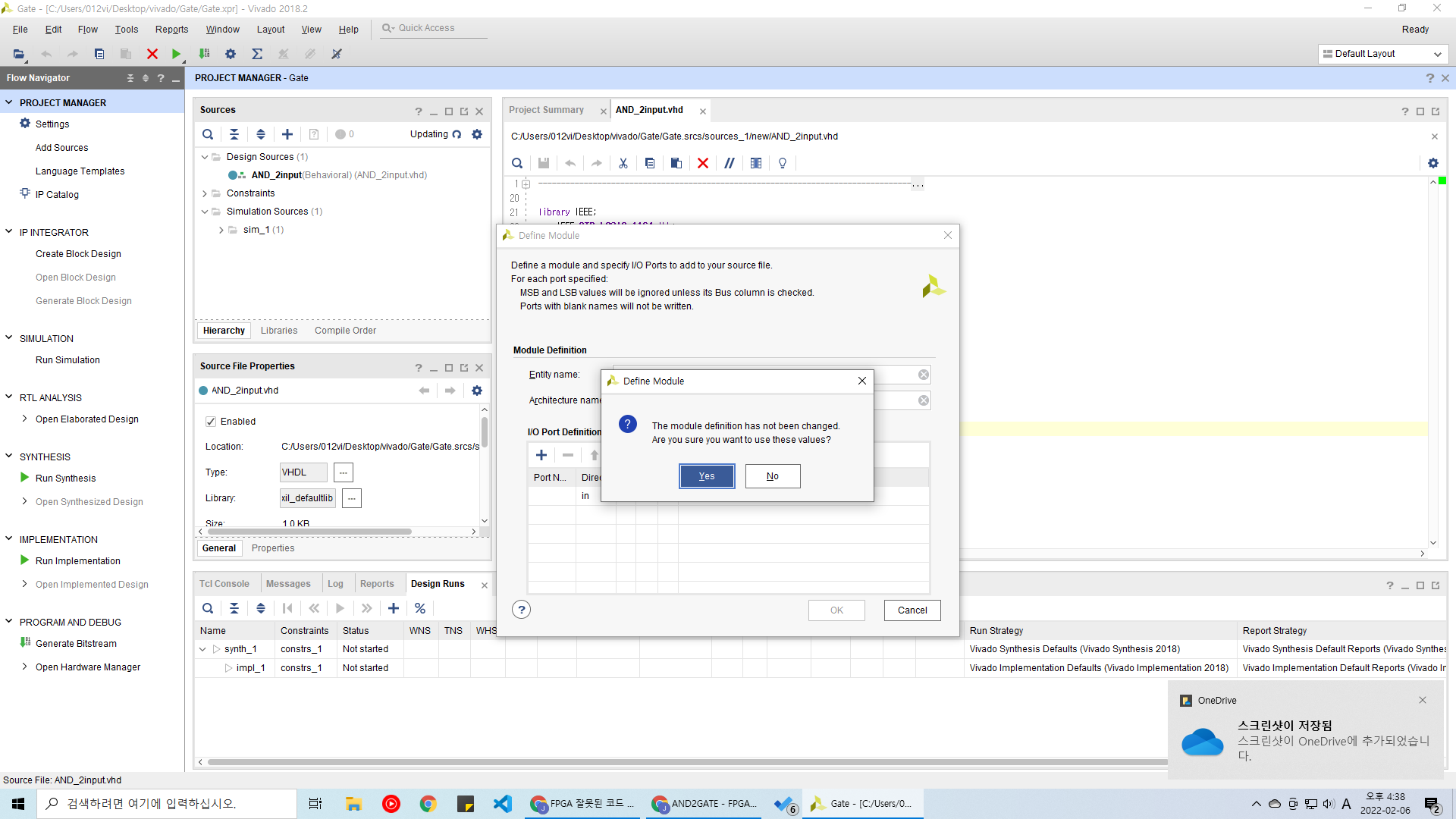Click the percent icon in the Design Runs toolbar
1456x819 pixels.
coord(419,608)
